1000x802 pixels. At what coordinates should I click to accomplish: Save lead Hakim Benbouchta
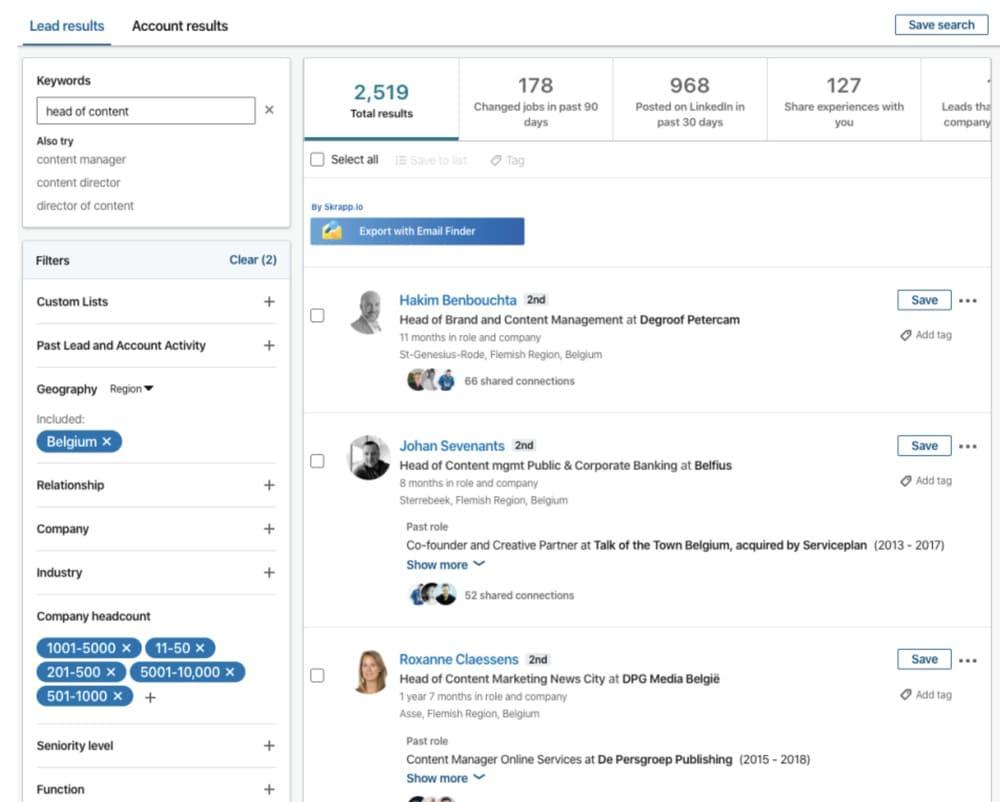pyautogui.click(x=924, y=300)
